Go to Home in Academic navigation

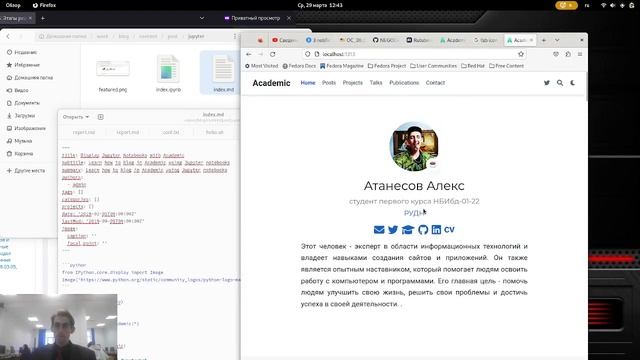[308, 83]
